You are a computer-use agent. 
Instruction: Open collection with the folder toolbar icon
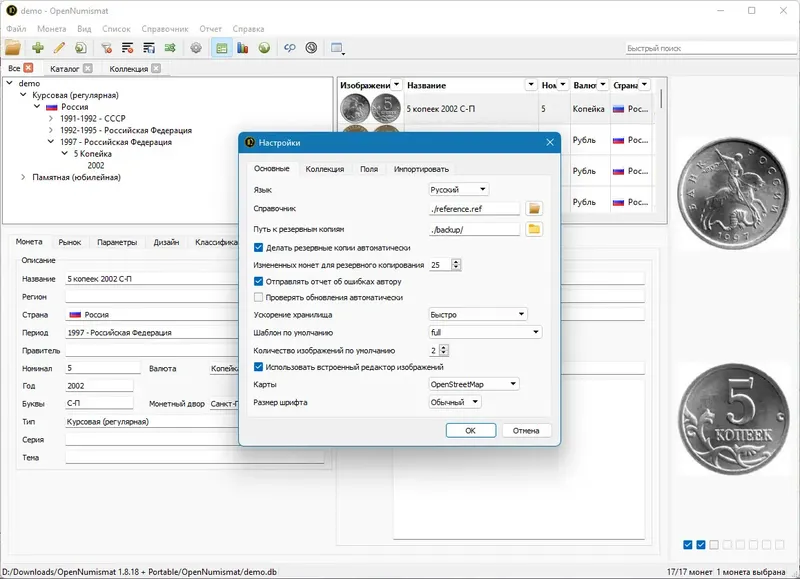(13, 48)
